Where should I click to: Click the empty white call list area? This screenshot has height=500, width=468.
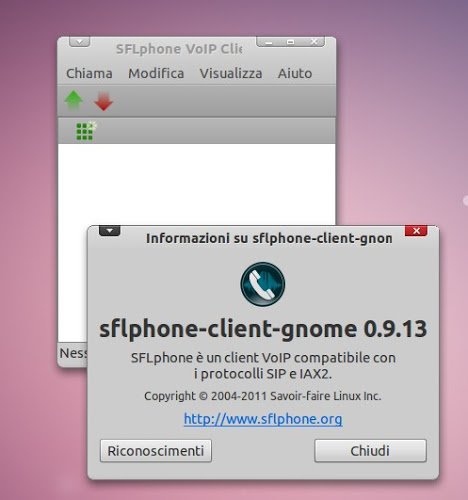(x=197, y=184)
